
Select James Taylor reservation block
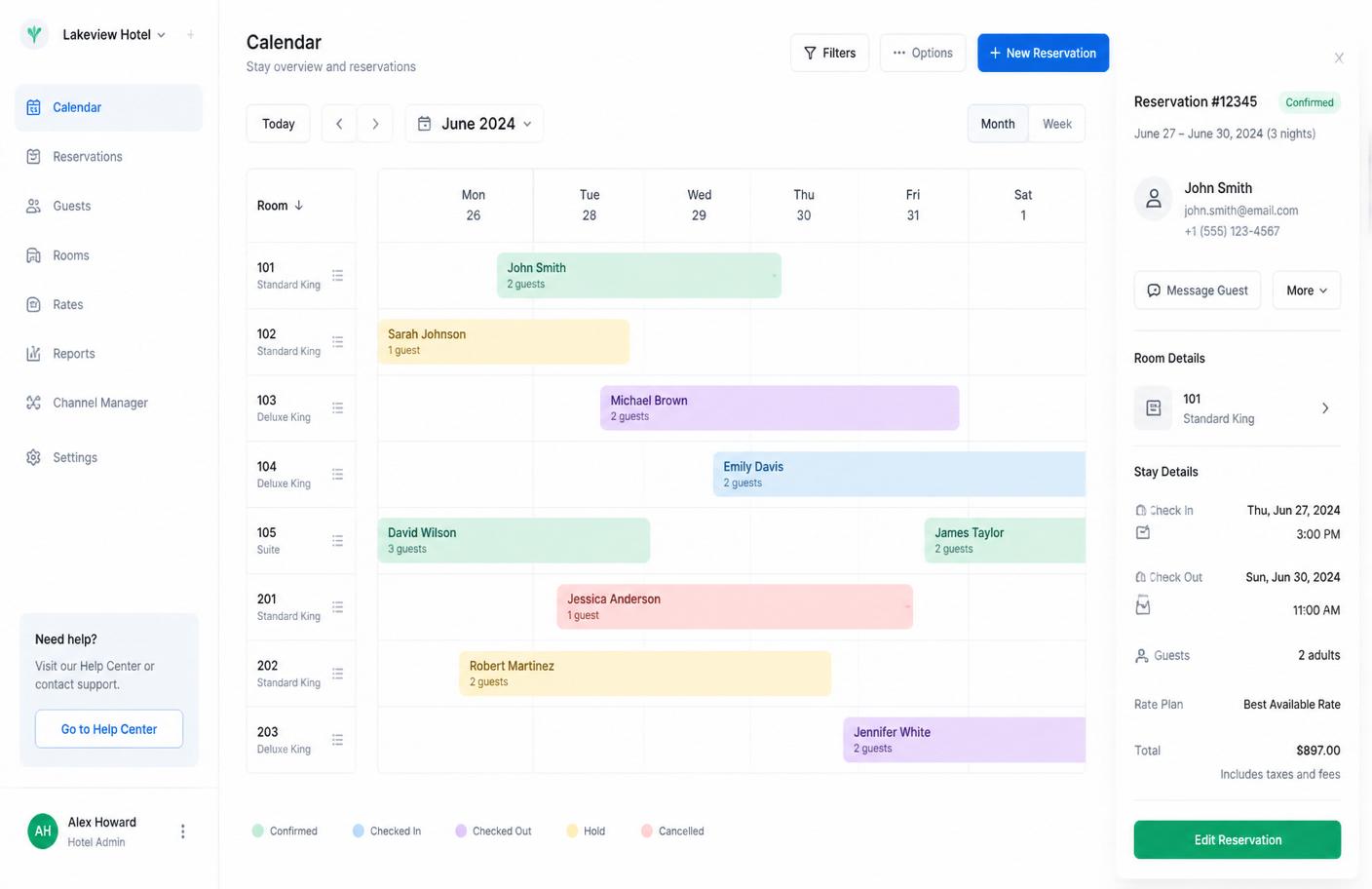click(1005, 540)
